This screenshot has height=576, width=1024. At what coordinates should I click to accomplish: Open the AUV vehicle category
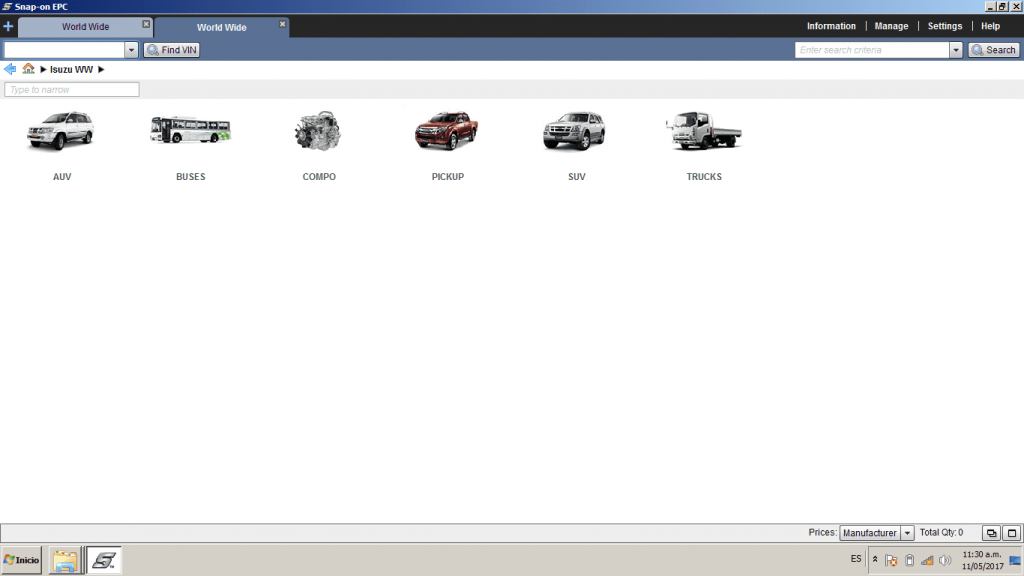(61, 132)
